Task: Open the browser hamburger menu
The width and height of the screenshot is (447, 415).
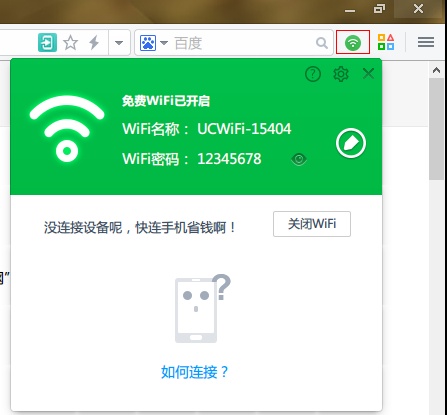Action: click(x=426, y=42)
